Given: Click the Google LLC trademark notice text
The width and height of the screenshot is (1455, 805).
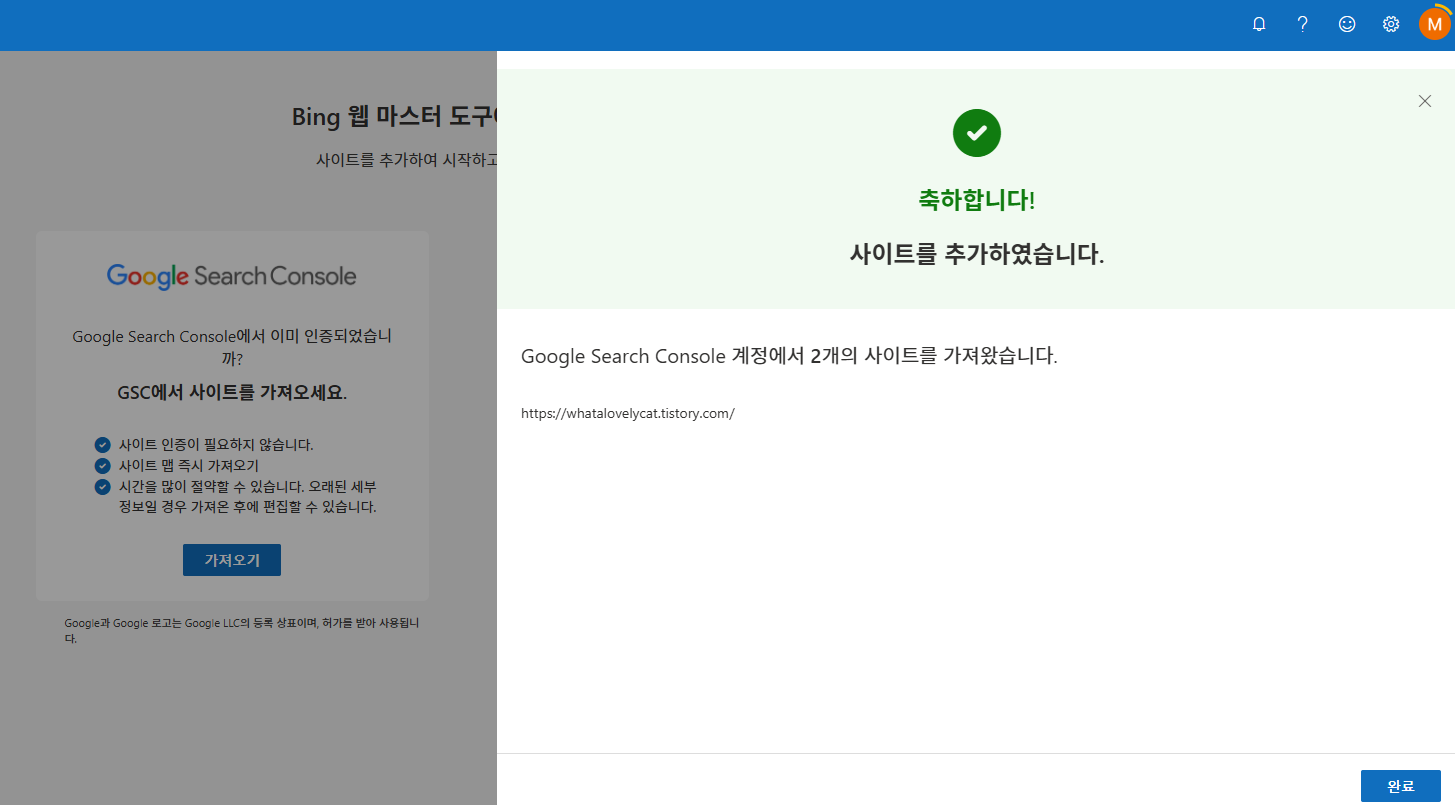Looking at the screenshot, I should tap(241, 630).
